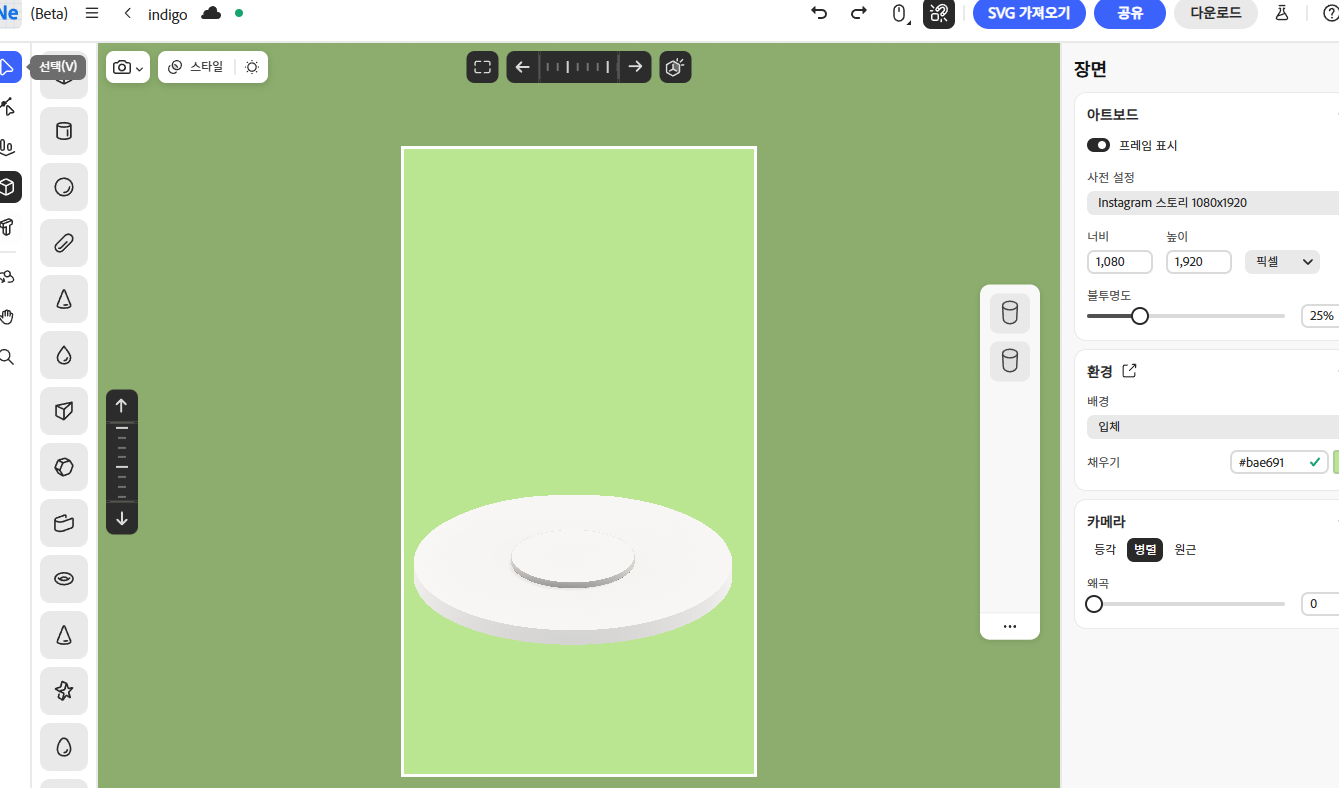Open the 스타일 style button
This screenshot has height=788, width=1339.
click(x=196, y=67)
